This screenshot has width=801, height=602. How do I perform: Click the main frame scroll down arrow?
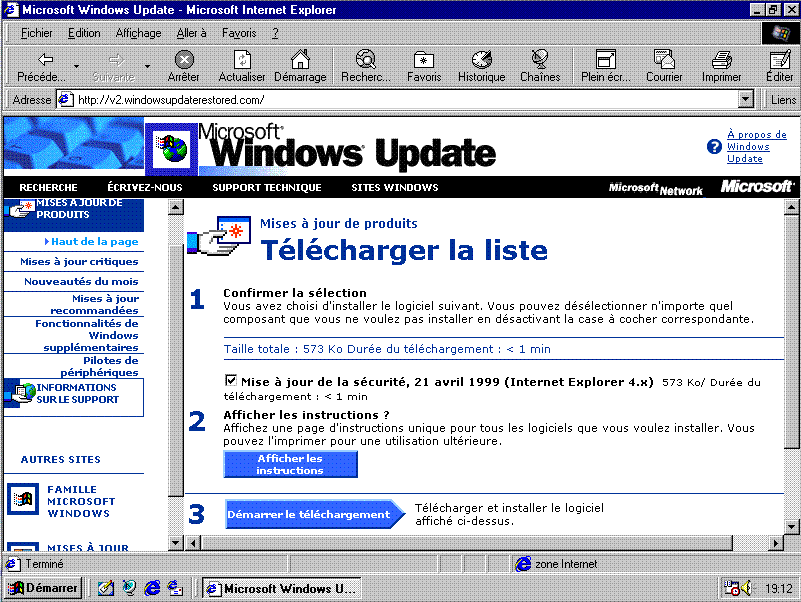coord(791,526)
